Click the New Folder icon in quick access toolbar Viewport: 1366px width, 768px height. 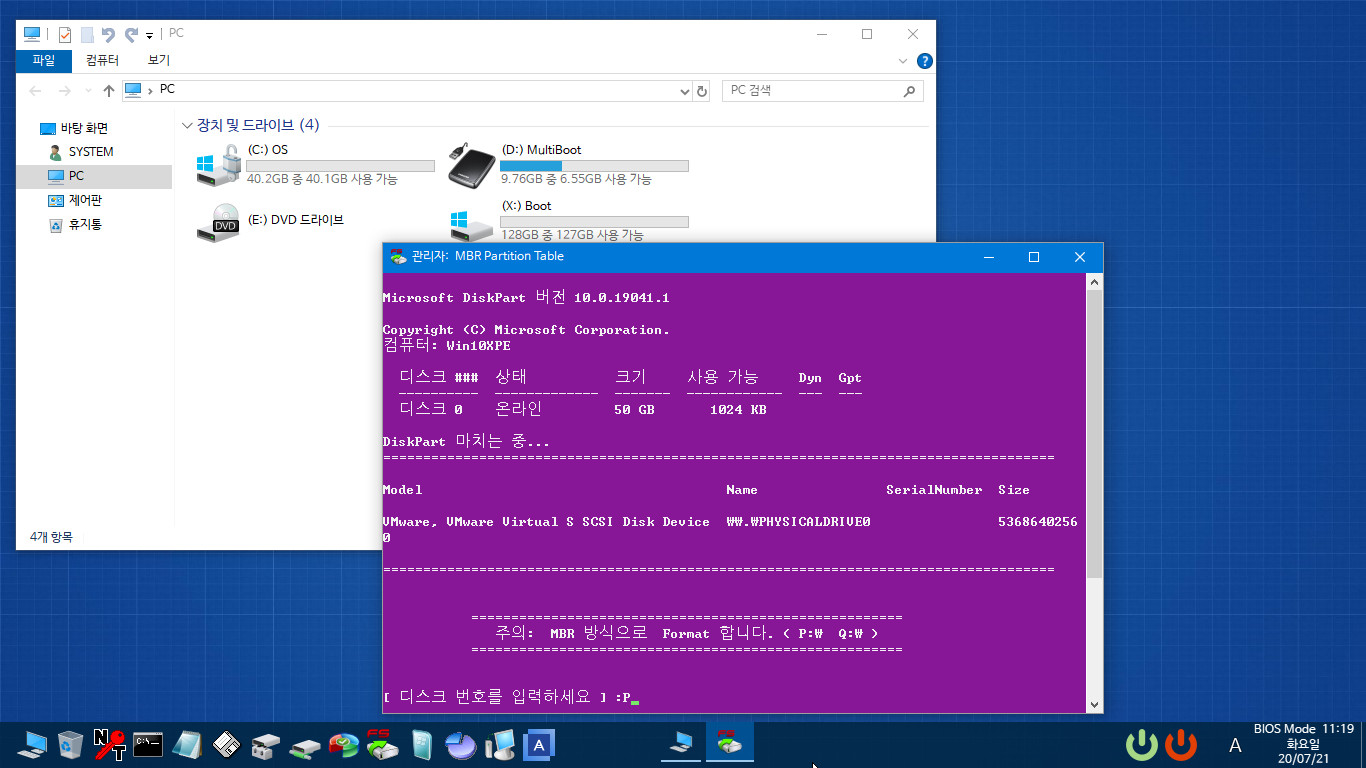87,34
